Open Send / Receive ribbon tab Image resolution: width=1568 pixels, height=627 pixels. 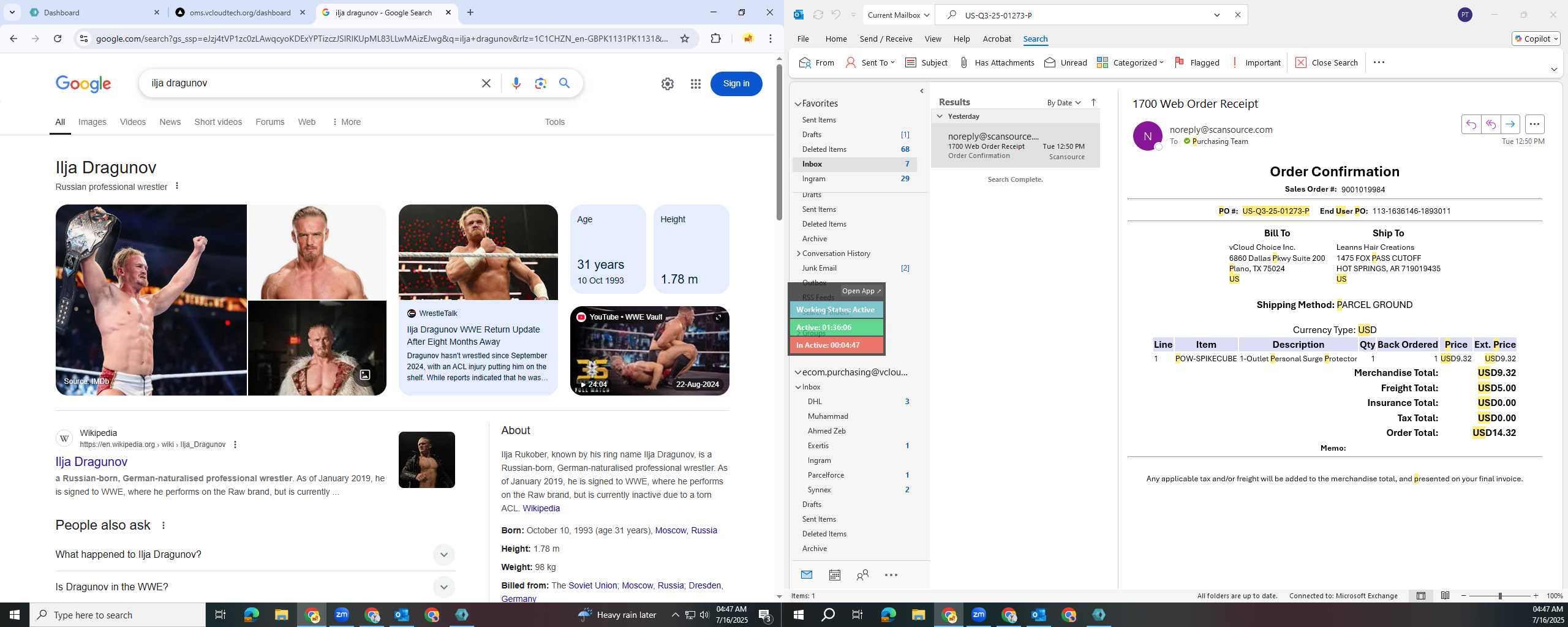pos(886,39)
